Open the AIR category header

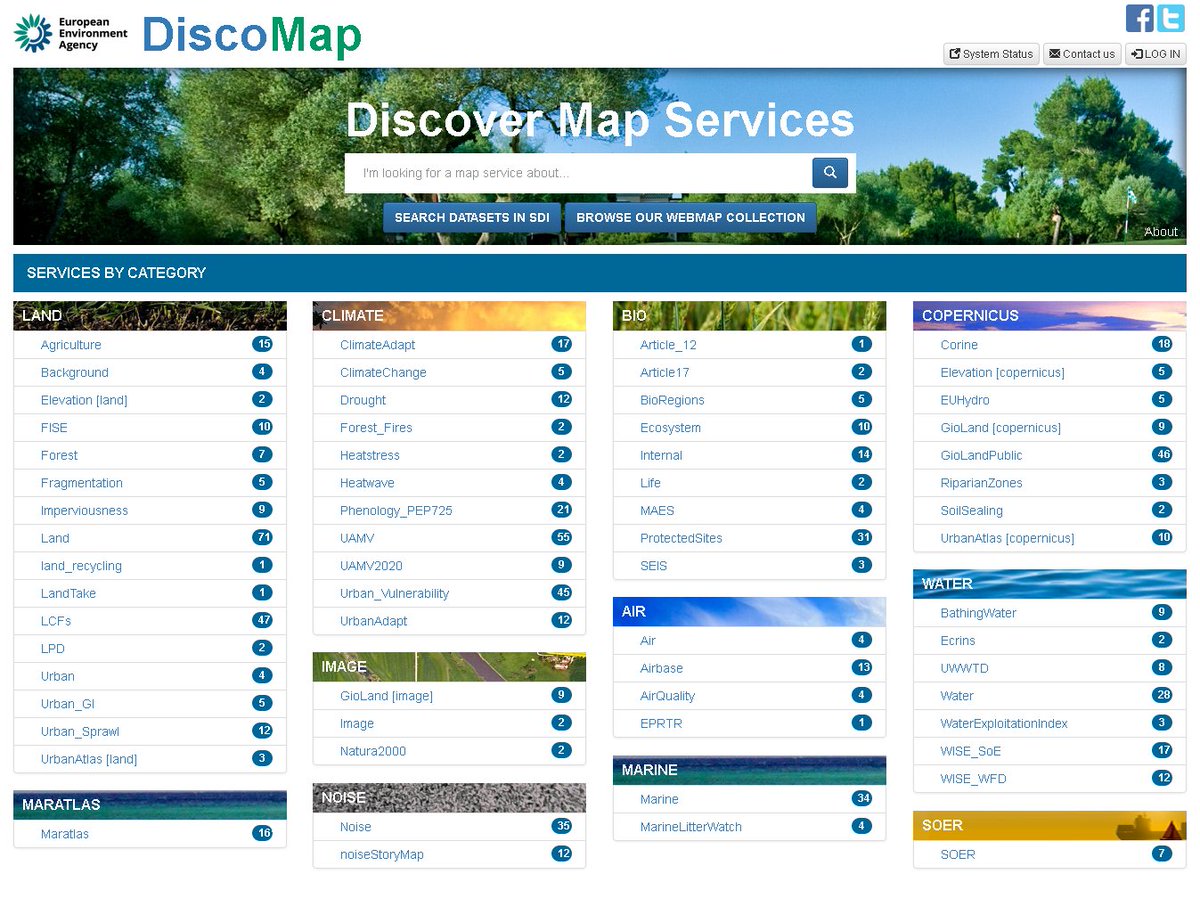coord(749,612)
